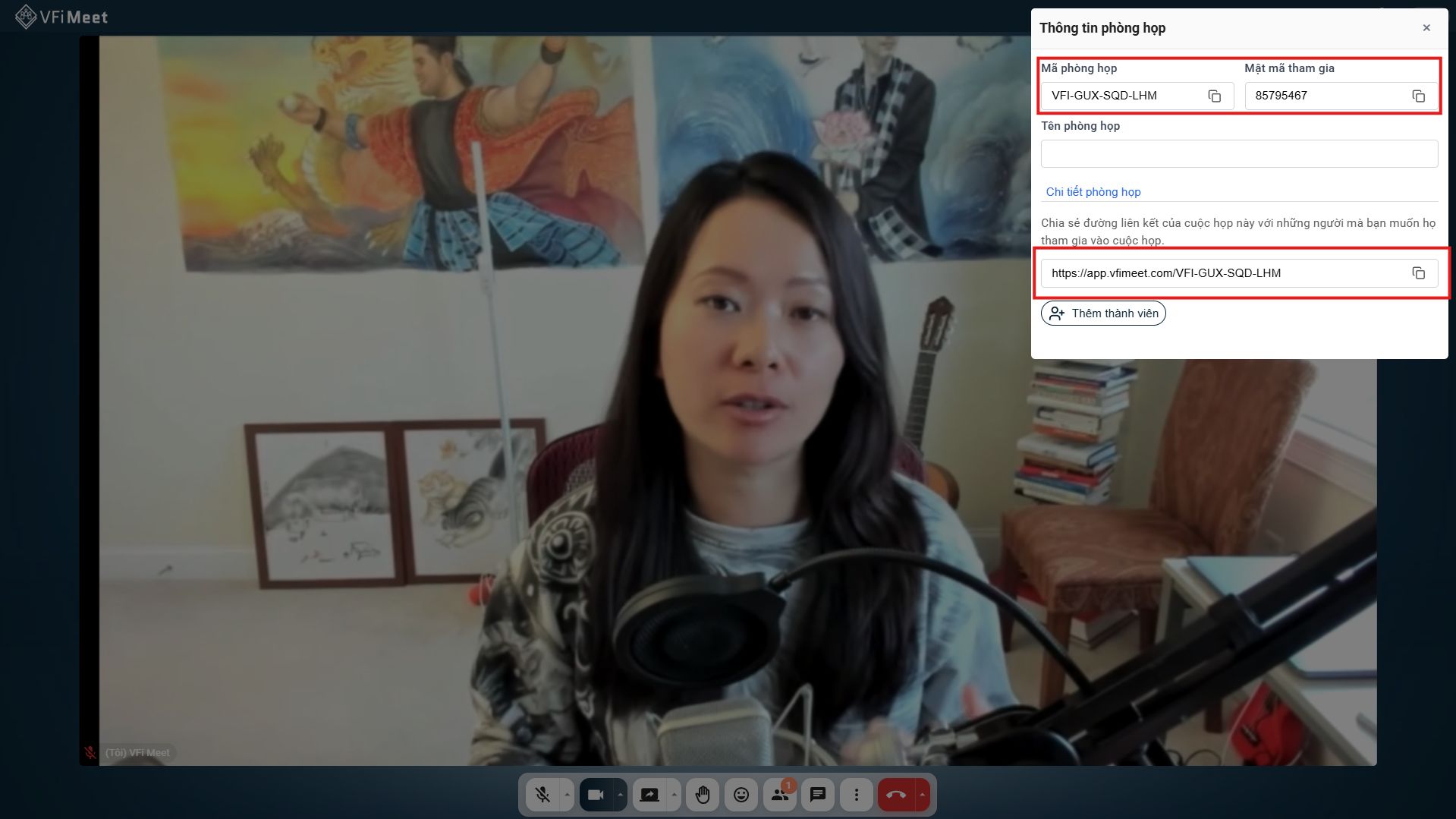Open the chat panel
1456x819 pixels.
(x=818, y=795)
